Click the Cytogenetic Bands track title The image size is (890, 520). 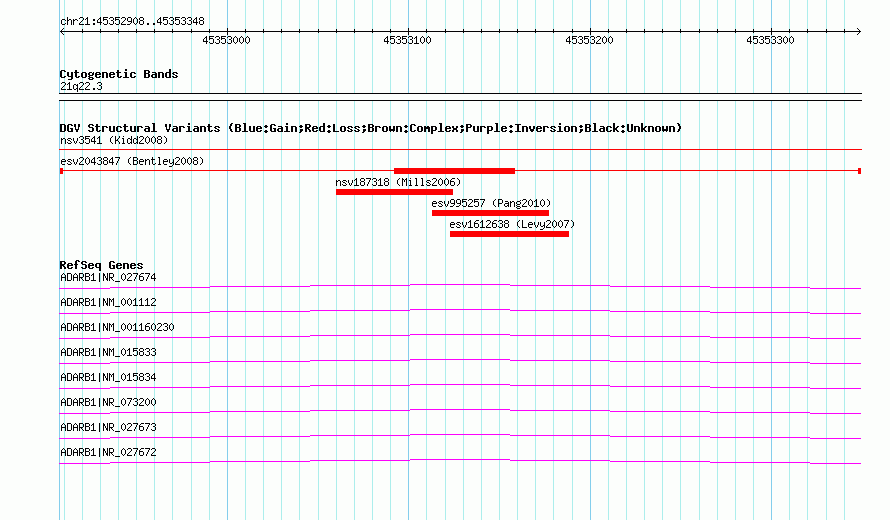119,74
